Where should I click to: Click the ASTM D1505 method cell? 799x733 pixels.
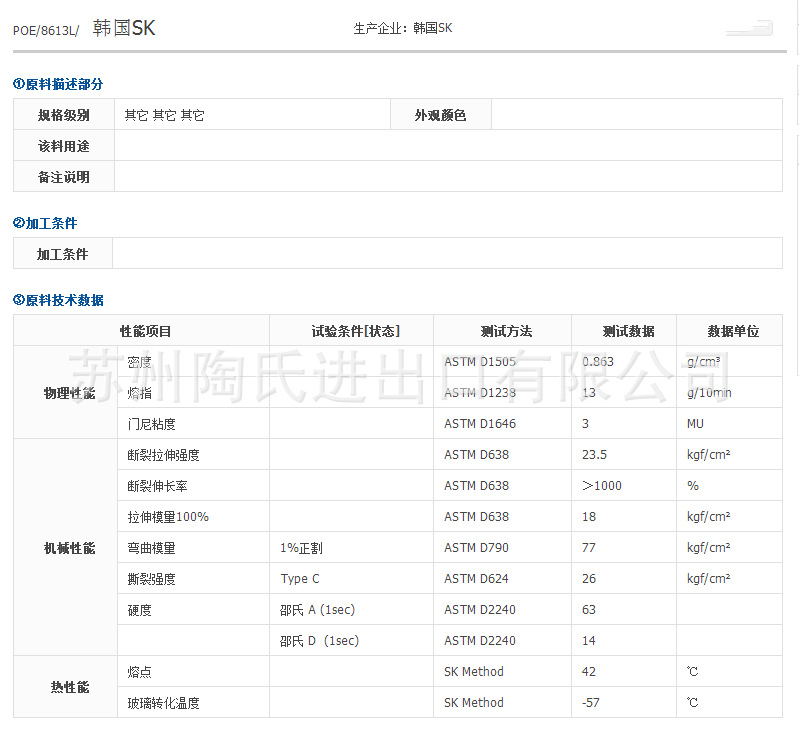click(x=502, y=362)
